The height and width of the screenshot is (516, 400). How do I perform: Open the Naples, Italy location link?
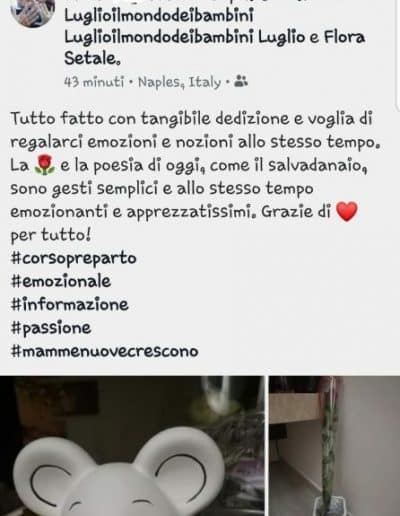click(x=180, y=82)
